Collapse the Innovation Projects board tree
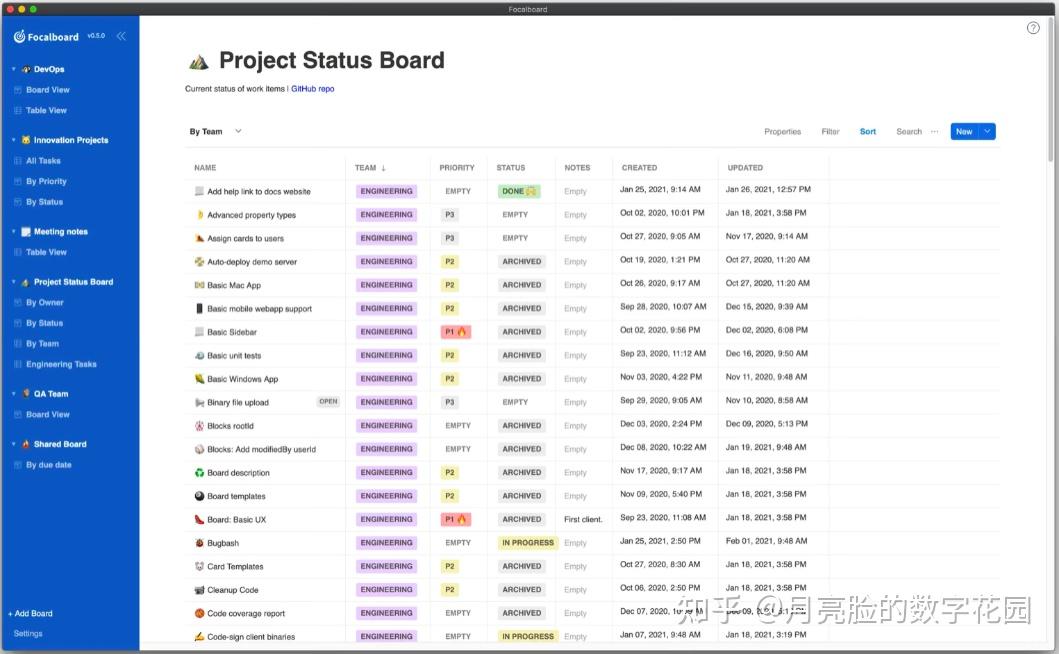The height and width of the screenshot is (654, 1059). [x=14, y=140]
